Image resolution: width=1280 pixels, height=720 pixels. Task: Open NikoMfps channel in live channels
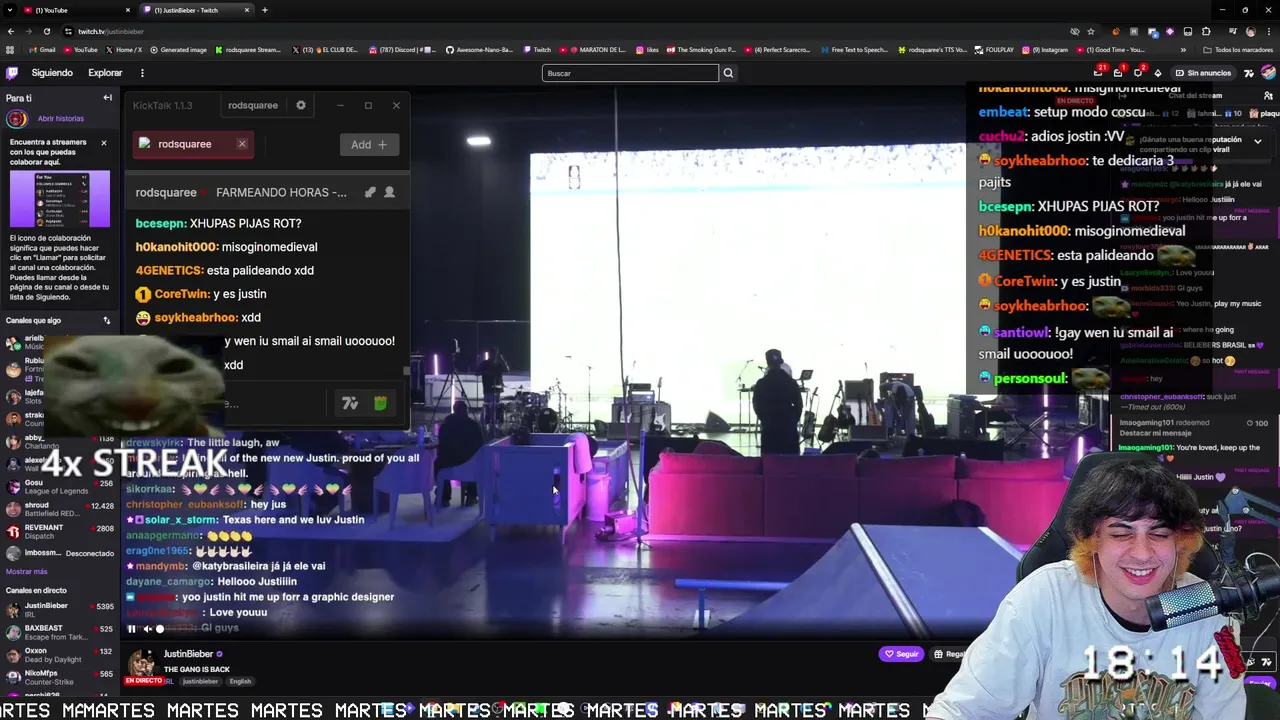pos(60,677)
